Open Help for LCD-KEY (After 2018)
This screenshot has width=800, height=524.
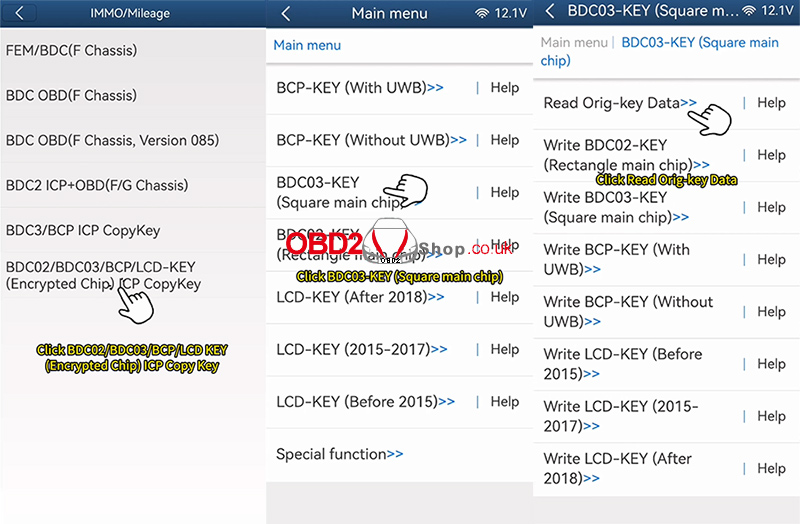[505, 297]
